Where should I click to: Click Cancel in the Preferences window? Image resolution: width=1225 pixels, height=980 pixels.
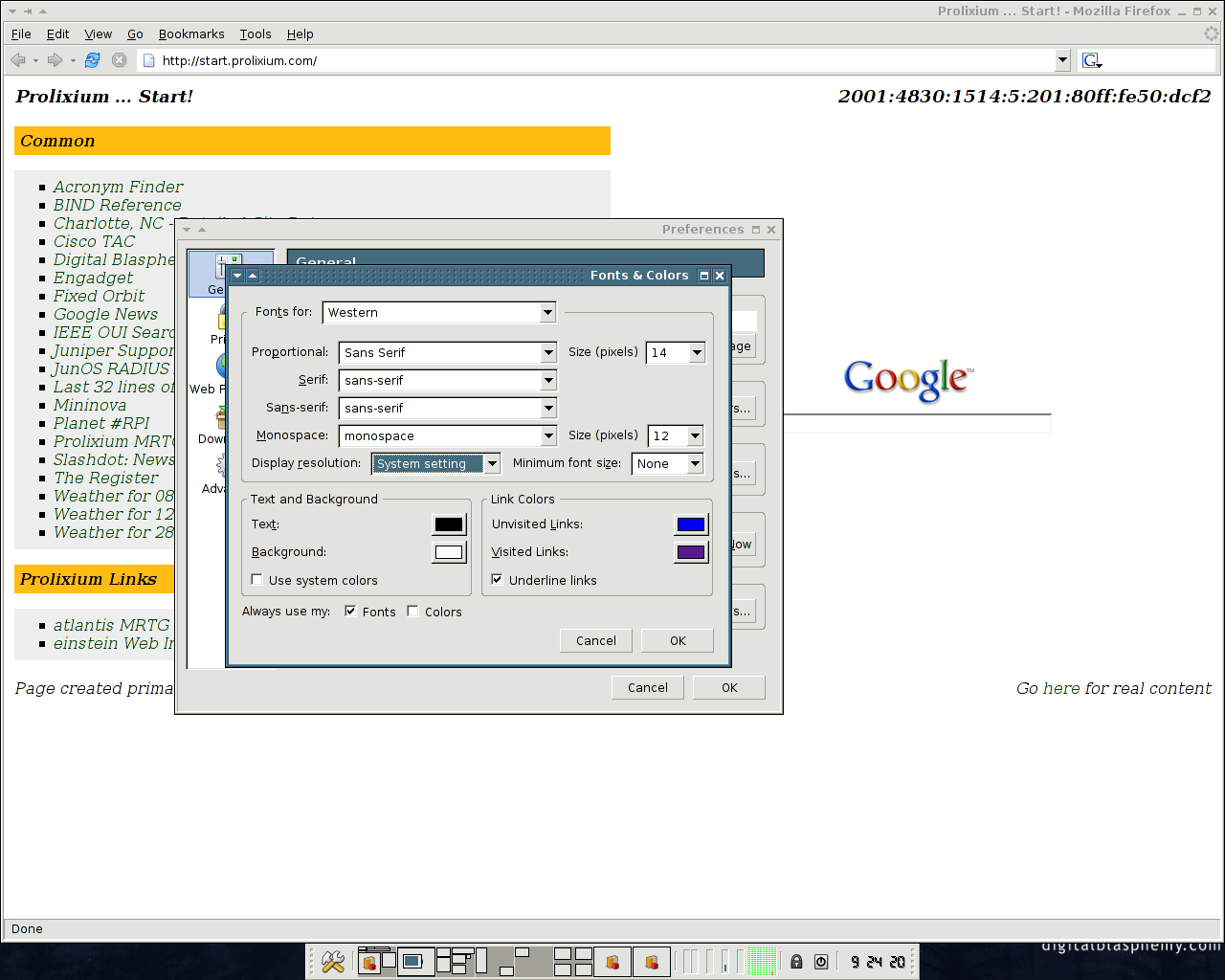point(648,687)
